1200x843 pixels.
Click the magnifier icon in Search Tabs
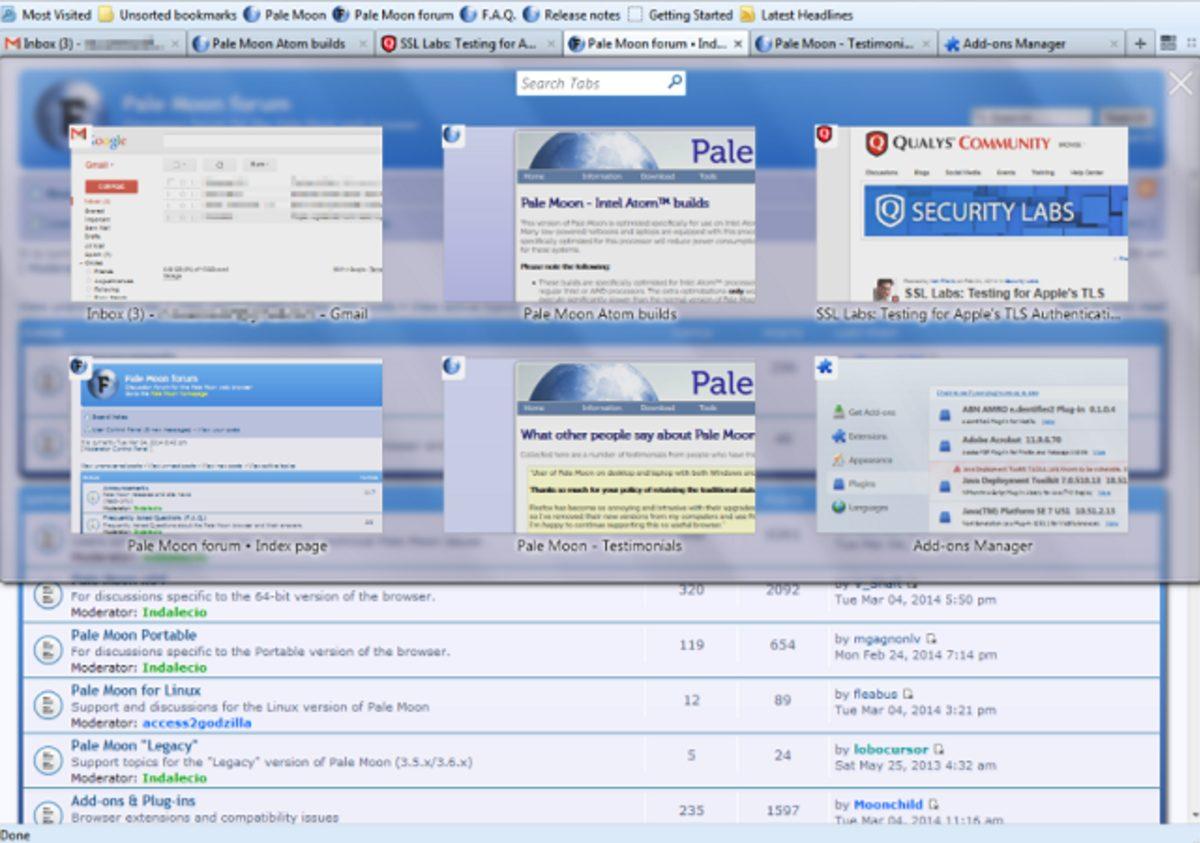pyautogui.click(x=675, y=83)
